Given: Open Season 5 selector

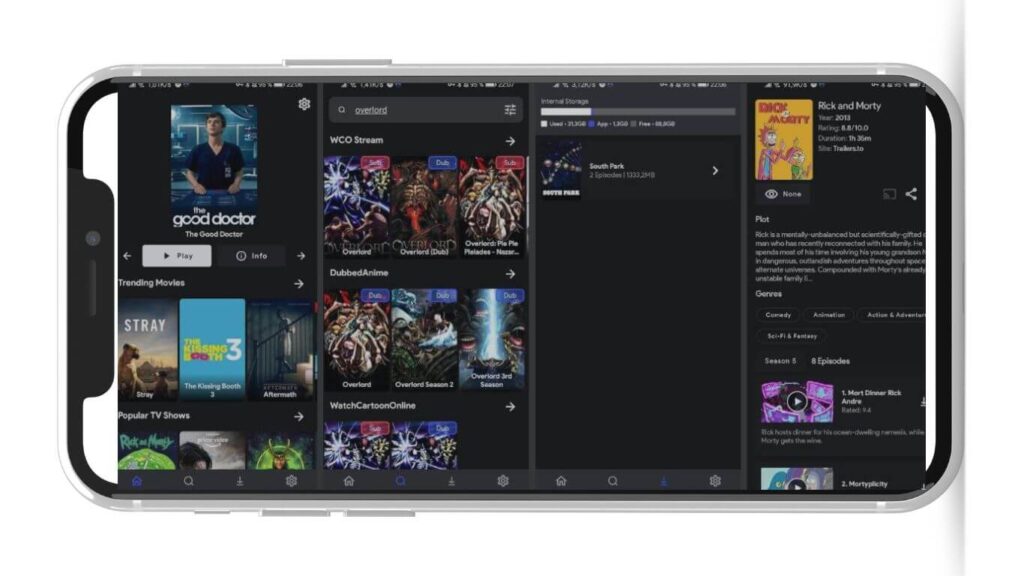Looking at the screenshot, I should coord(780,360).
